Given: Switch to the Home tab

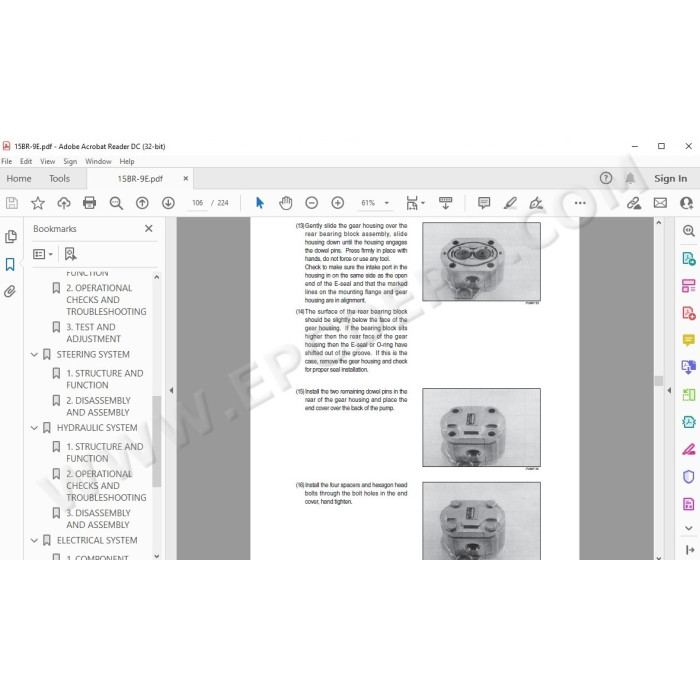Looking at the screenshot, I should coord(19,179).
